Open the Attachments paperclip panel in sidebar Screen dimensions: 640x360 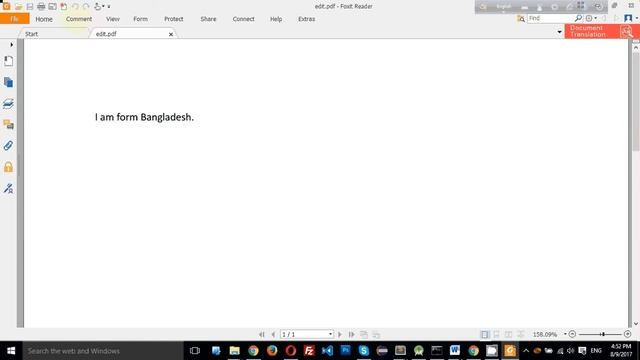point(8,146)
